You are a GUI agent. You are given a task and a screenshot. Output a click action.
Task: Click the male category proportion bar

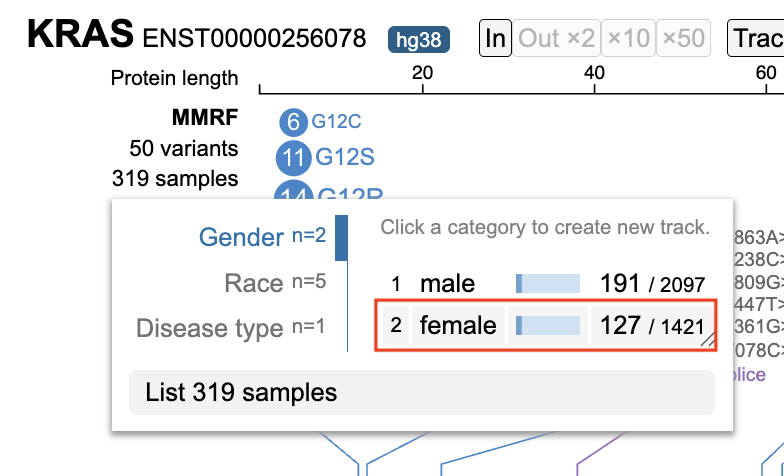(548, 284)
